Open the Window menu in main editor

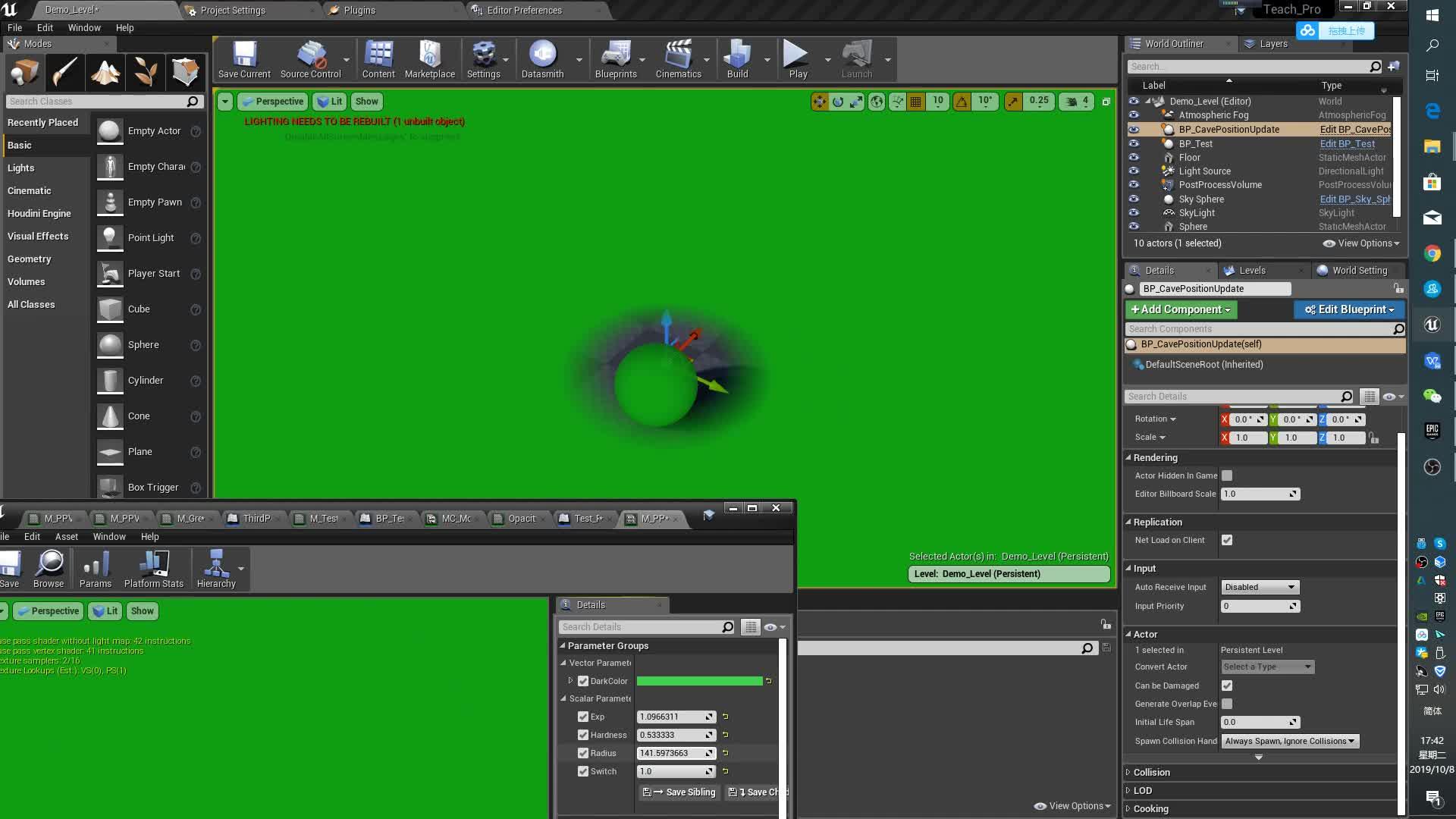[84, 27]
